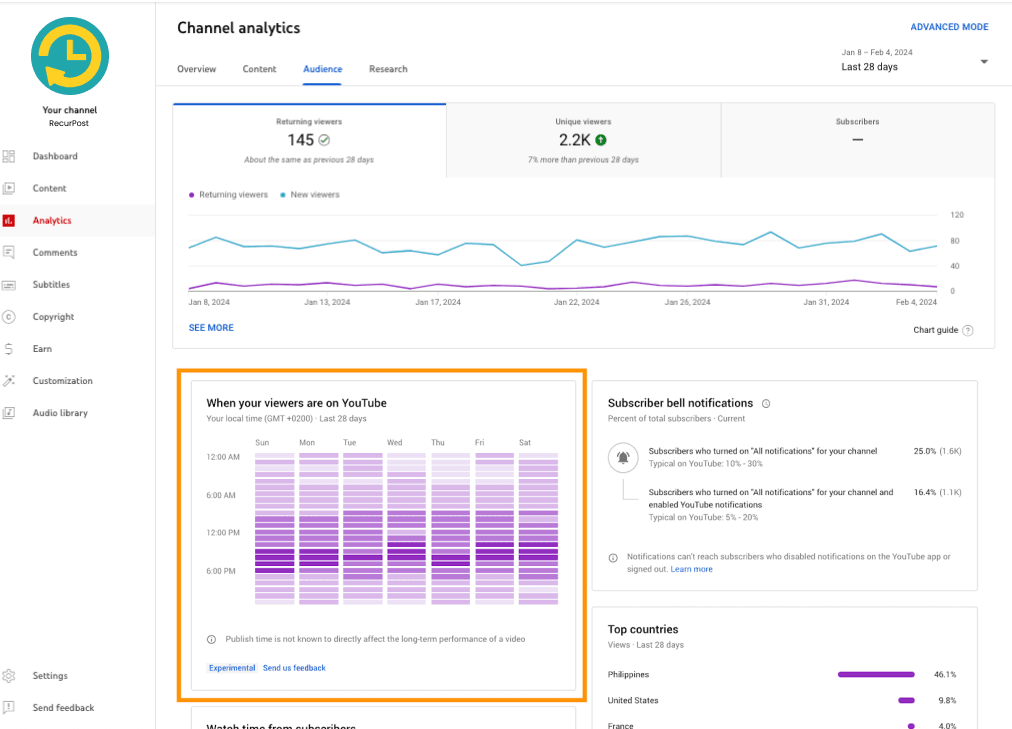Click SEE MORE below the viewers chart
1012x729 pixels.
[211, 327]
